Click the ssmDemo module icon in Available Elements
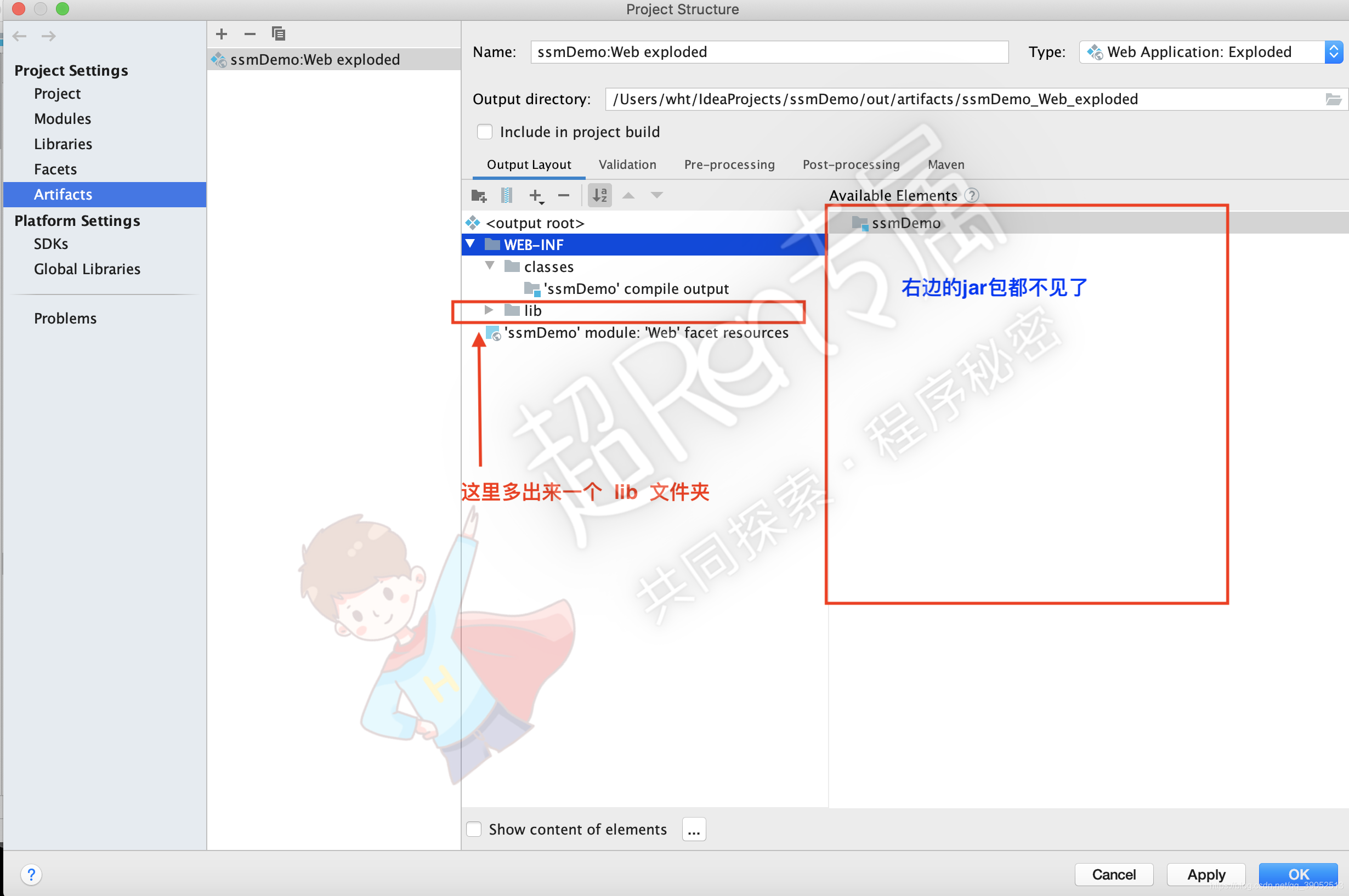This screenshot has height=896, width=1349. tap(859, 223)
